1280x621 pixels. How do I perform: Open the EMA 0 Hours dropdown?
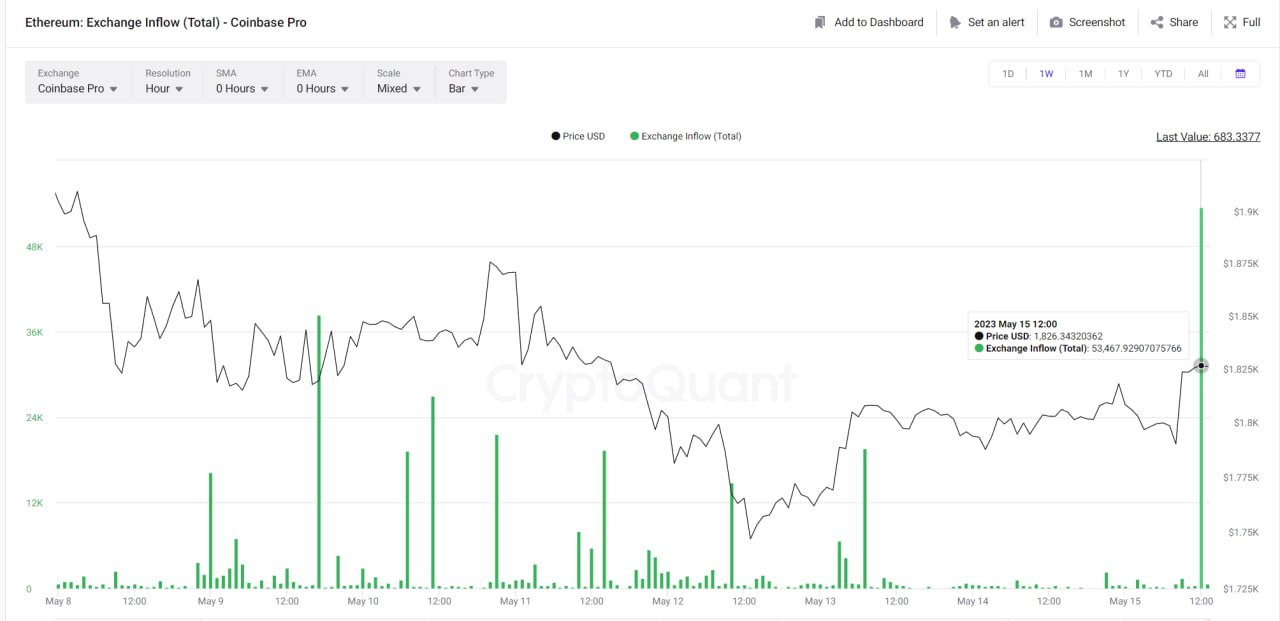322,82
